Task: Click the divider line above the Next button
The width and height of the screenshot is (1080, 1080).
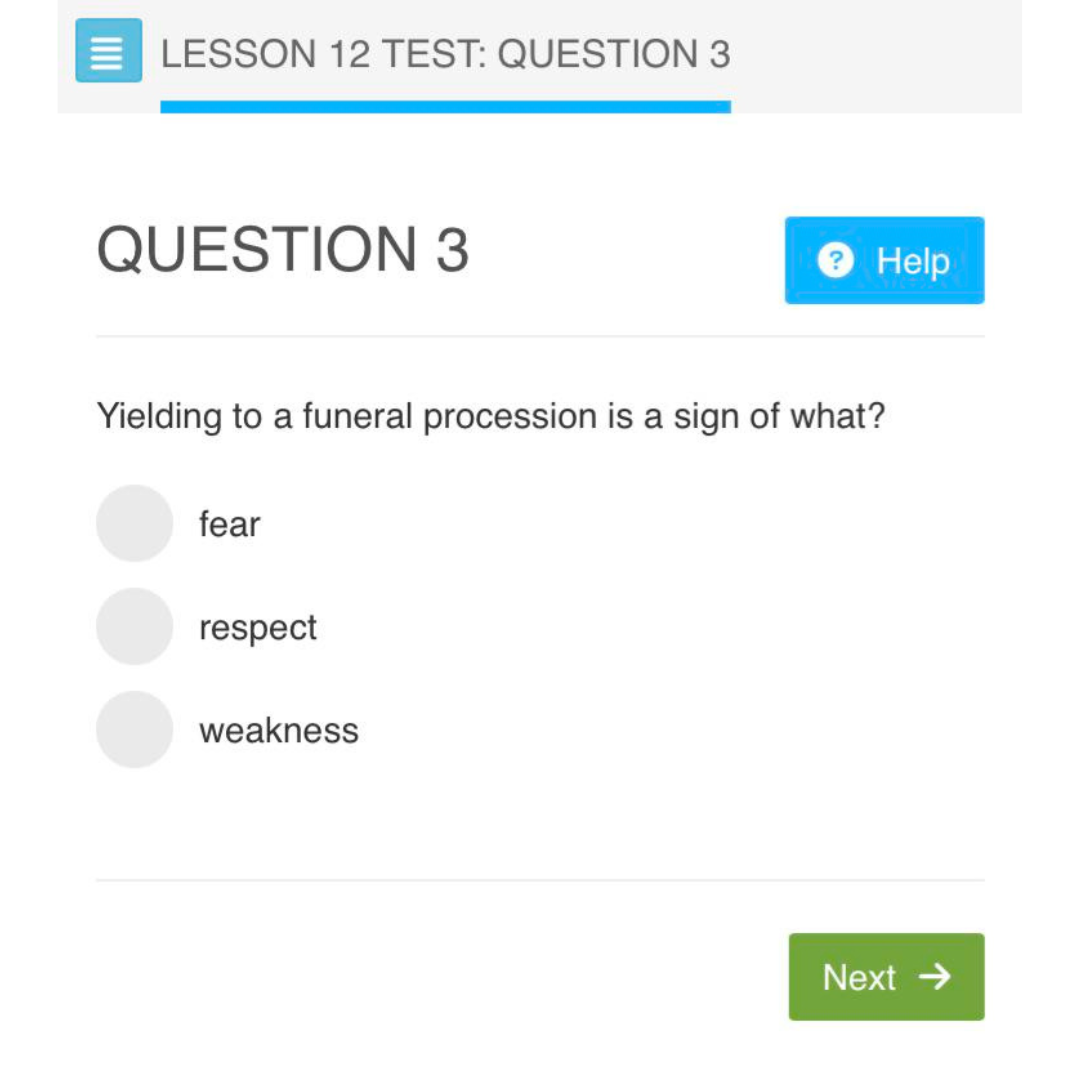Action: (540, 880)
